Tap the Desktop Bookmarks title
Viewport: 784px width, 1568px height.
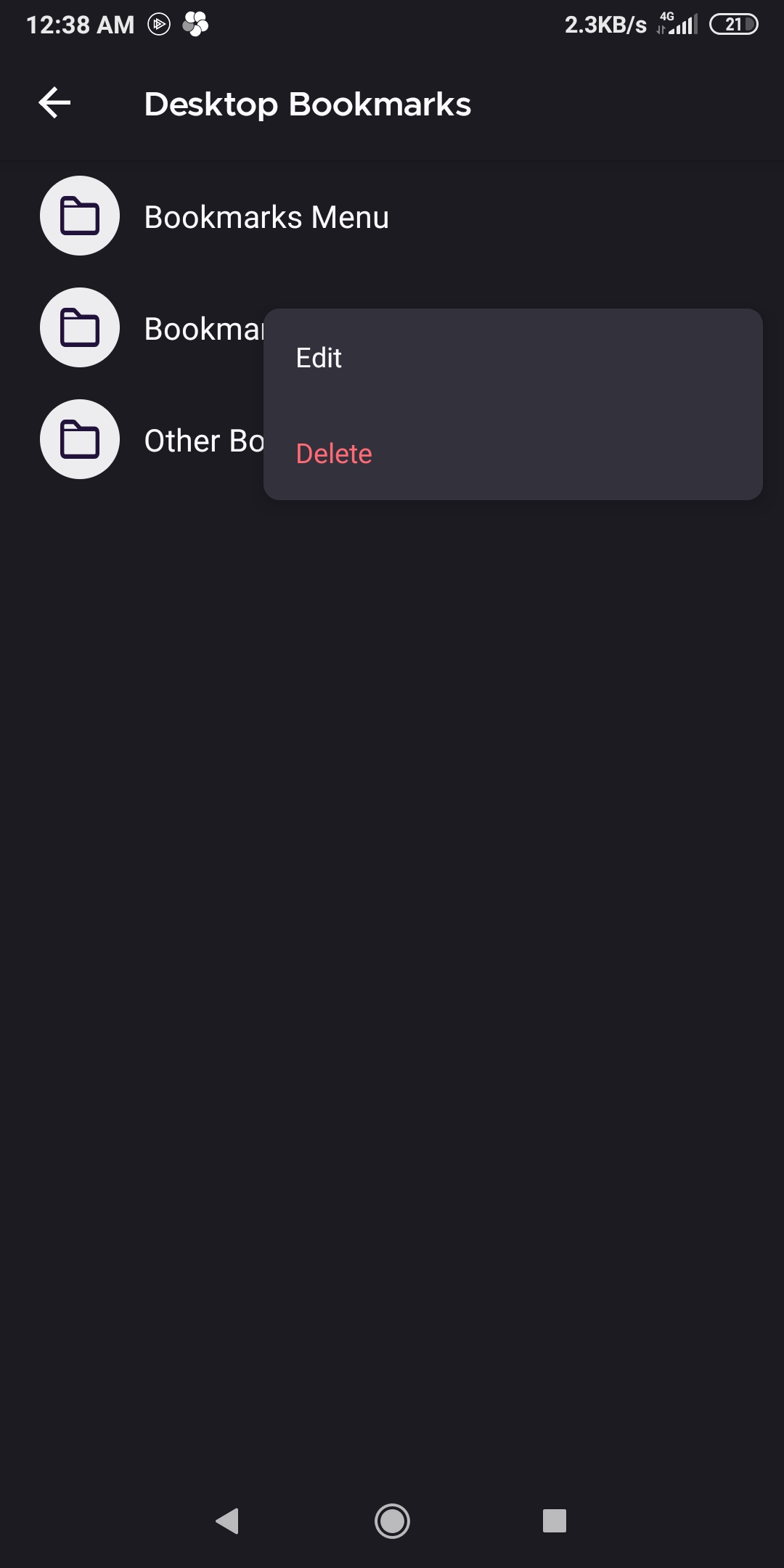pos(308,104)
